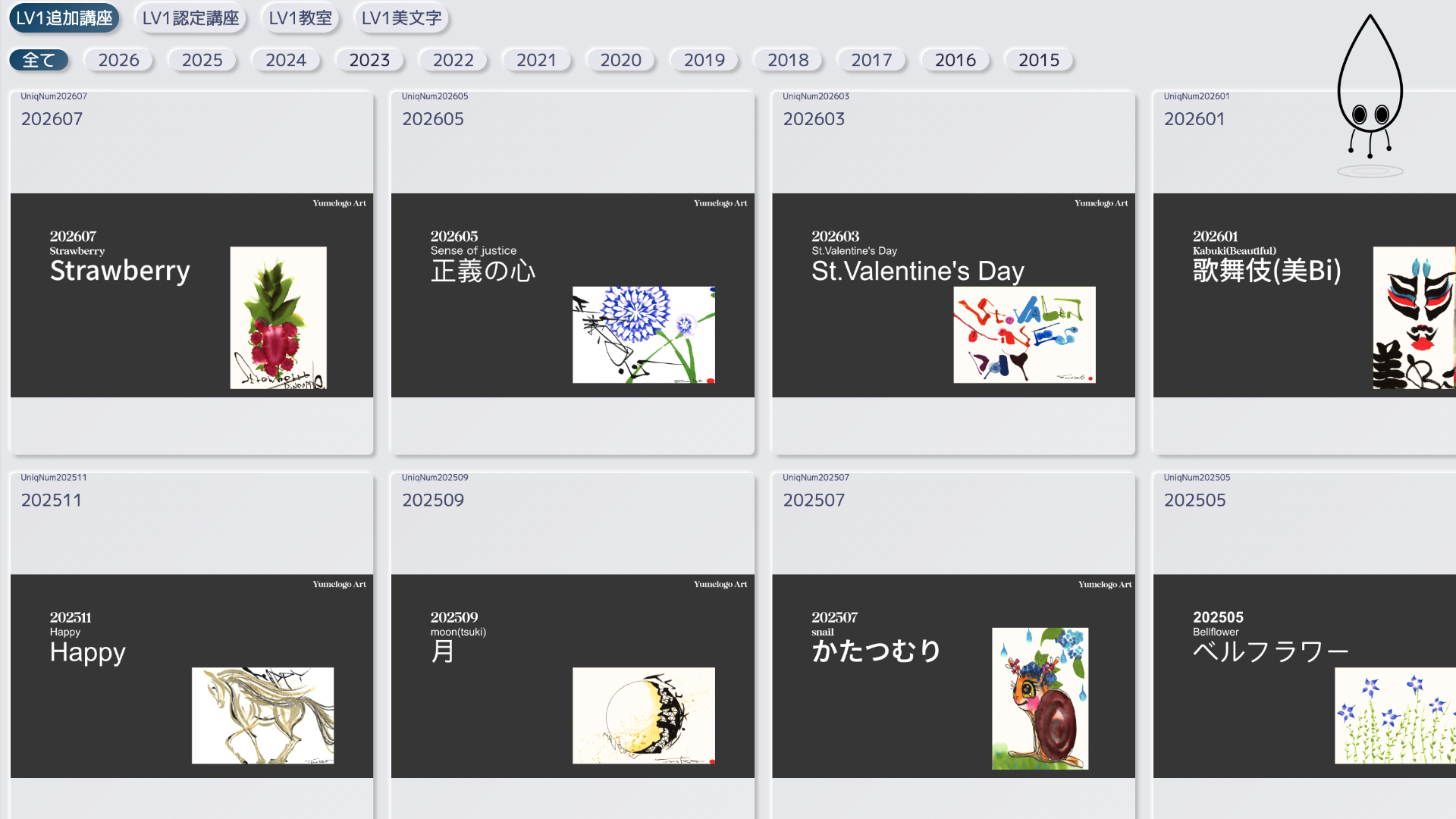Click the 202607 card heading
This screenshot has height=819, width=1456.
tap(52, 119)
